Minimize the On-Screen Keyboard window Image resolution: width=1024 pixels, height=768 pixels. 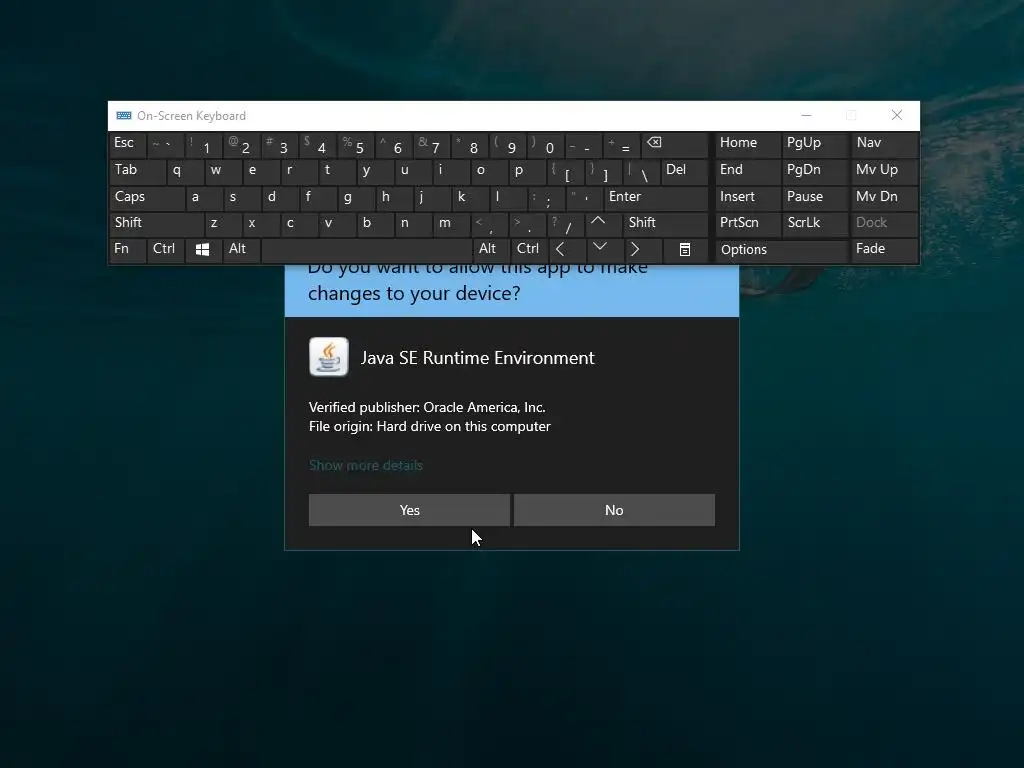(x=807, y=116)
